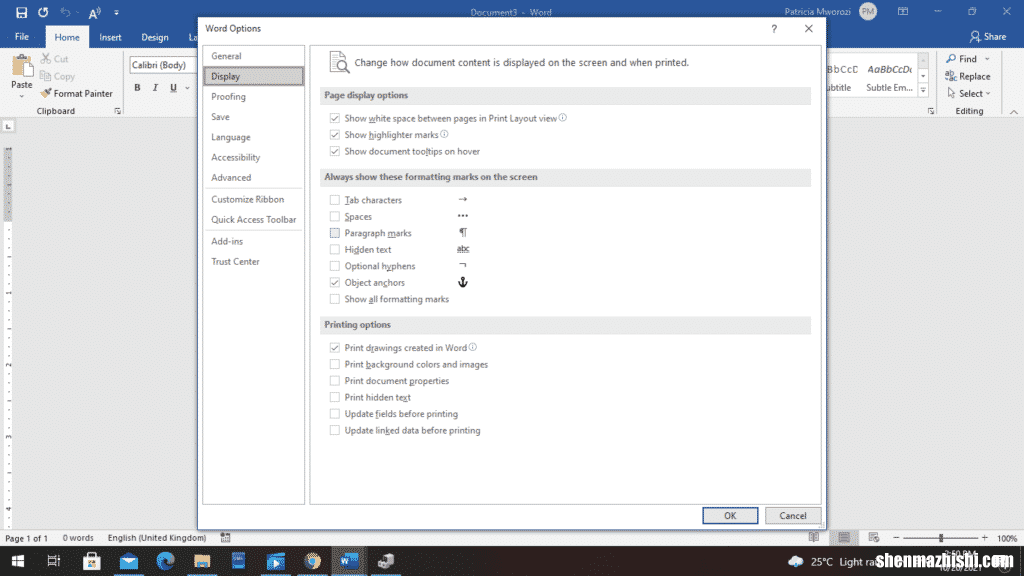Click the Replace icon in Editing group
This screenshot has height=576, width=1024.
(x=951, y=76)
